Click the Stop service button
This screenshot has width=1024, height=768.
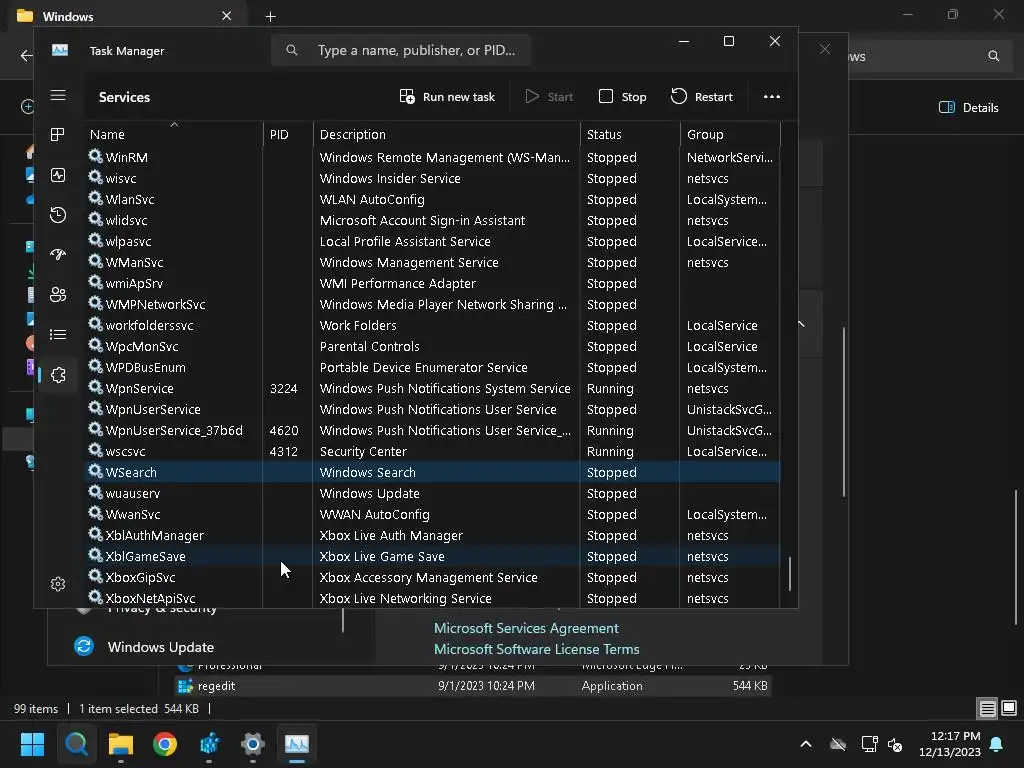point(622,97)
